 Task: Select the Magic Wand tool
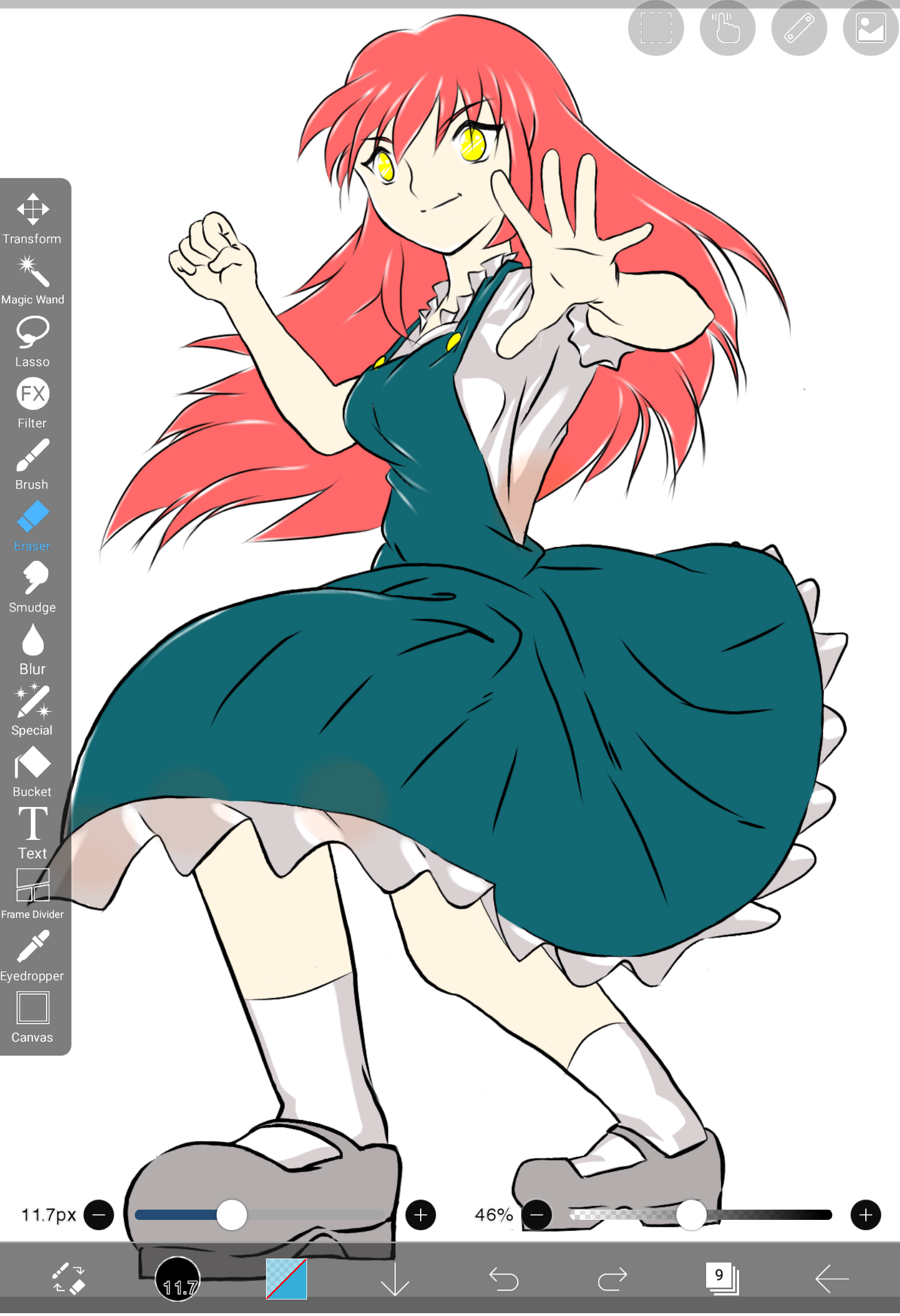[x=32, y=280]
